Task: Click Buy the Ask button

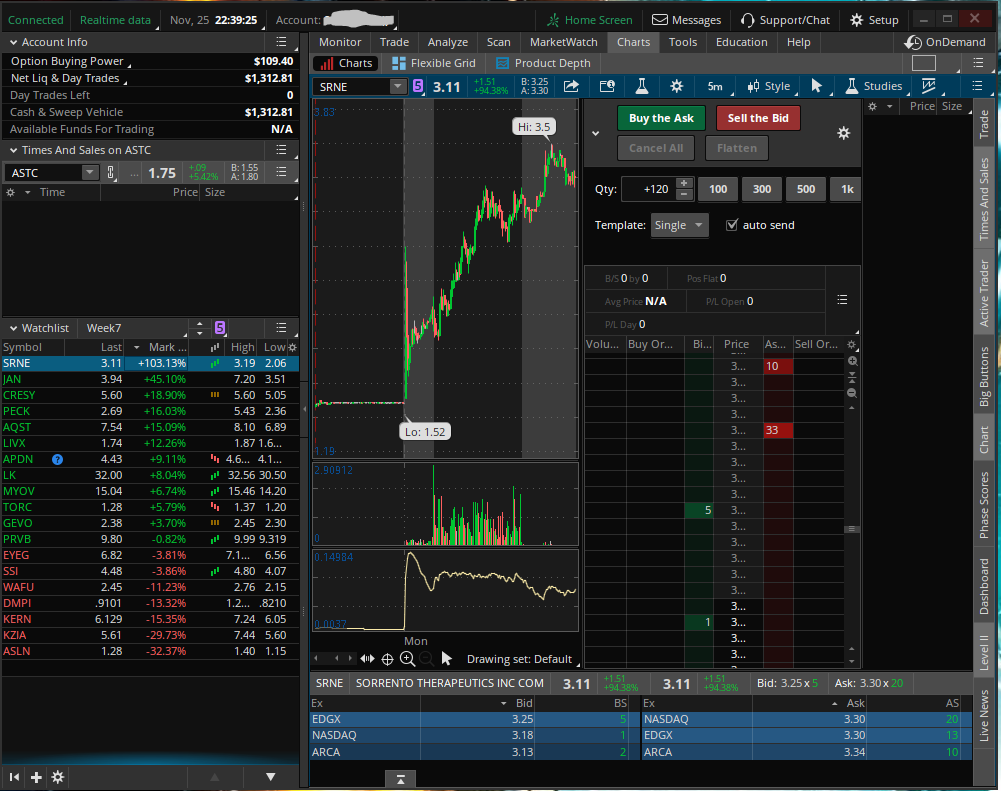Action: pyautogui.click(x=661, y=118)
